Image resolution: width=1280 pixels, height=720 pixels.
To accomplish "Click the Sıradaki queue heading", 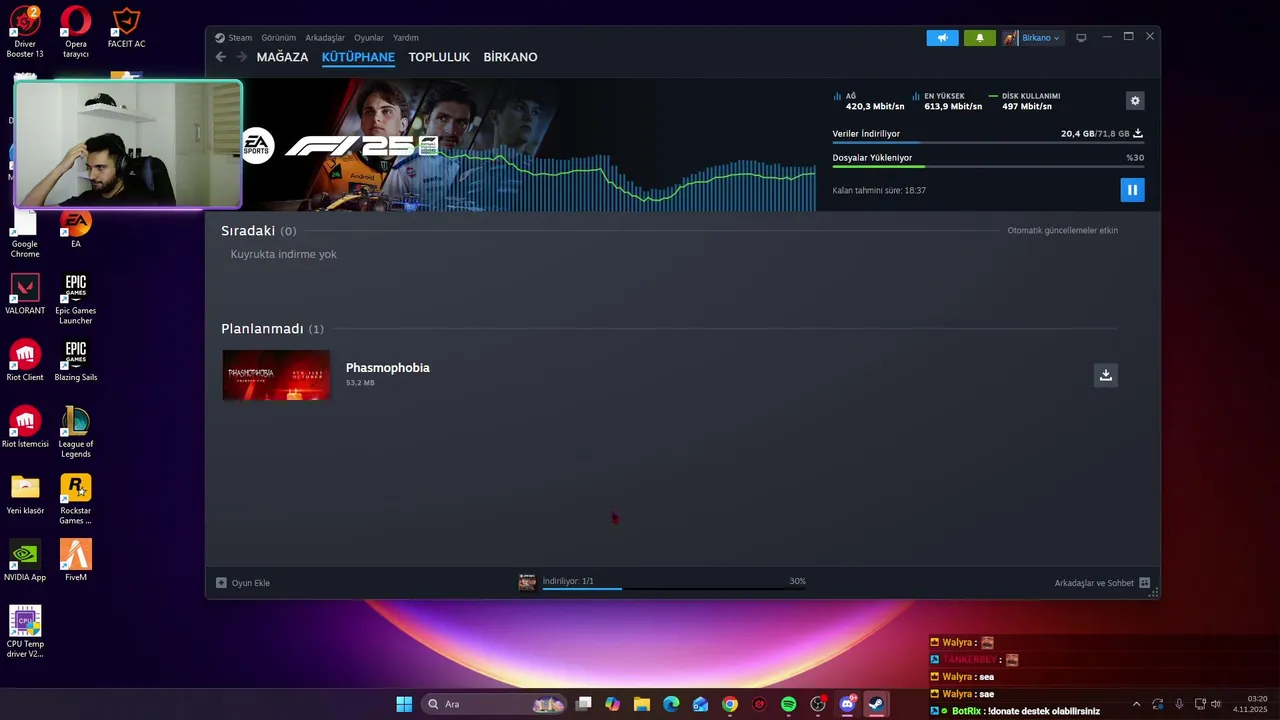I will [x=248, y=231].
